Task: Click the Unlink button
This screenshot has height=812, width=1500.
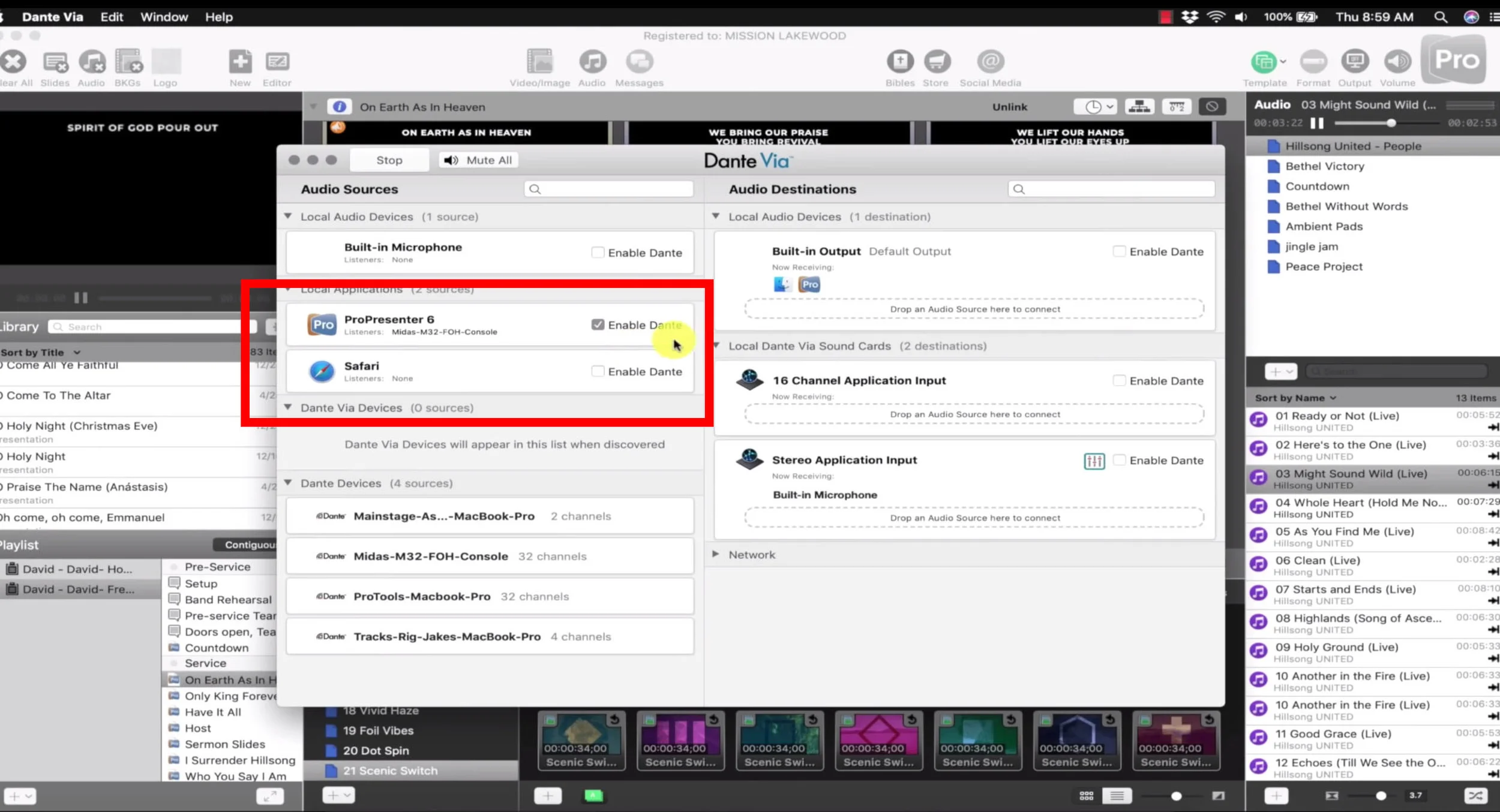Action: 1010,107
